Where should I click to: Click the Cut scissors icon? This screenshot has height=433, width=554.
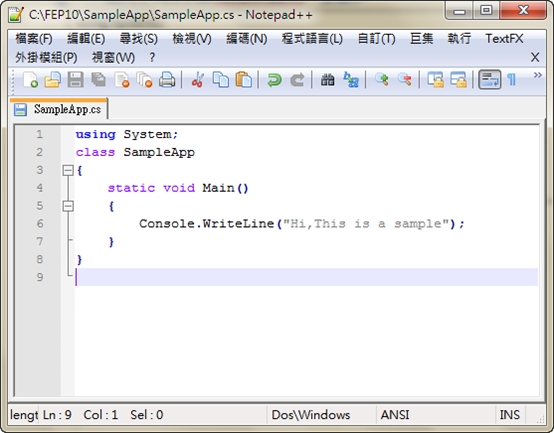pos(198,79)
